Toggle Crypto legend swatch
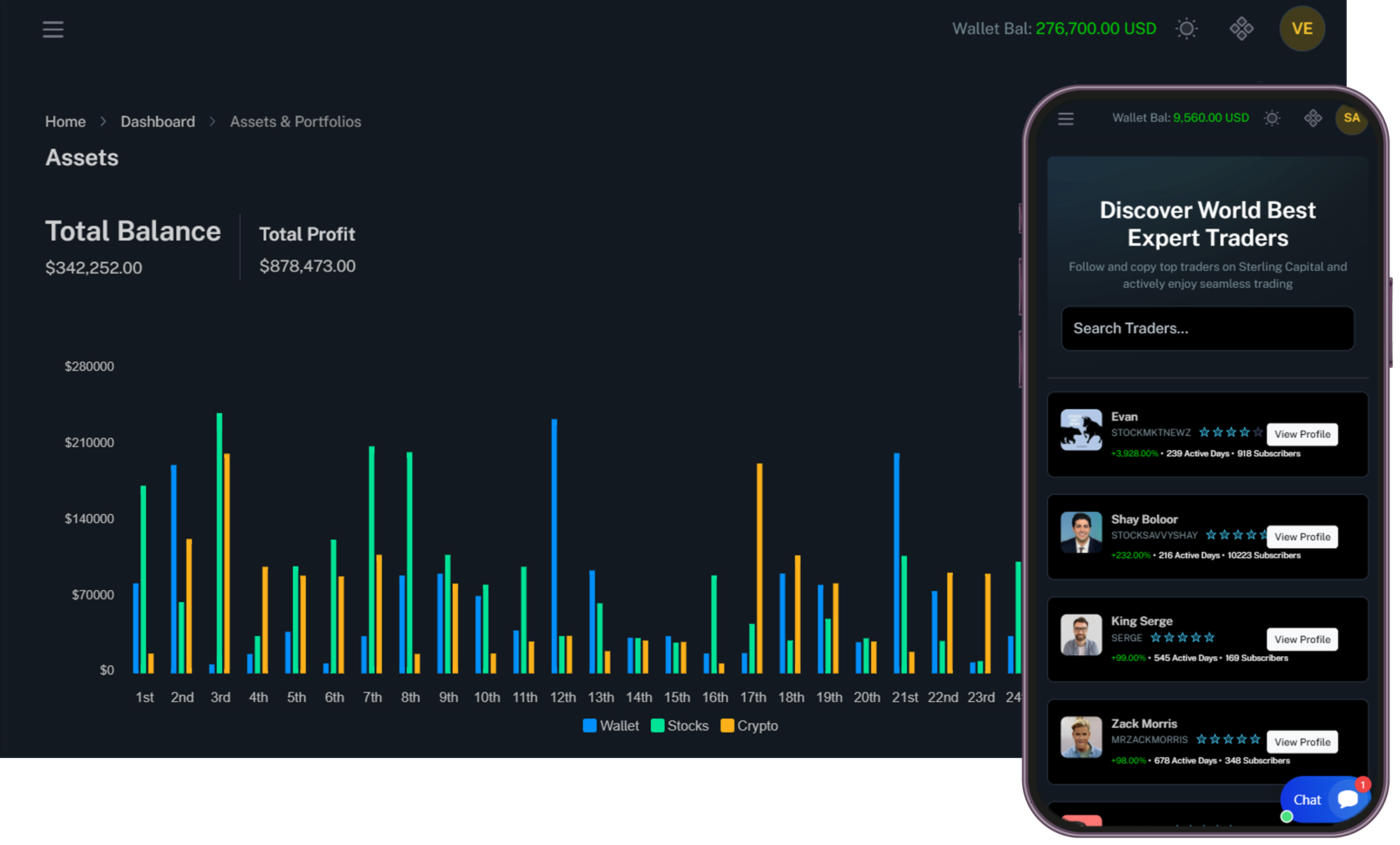1400x845 pixels. (727, 726)
